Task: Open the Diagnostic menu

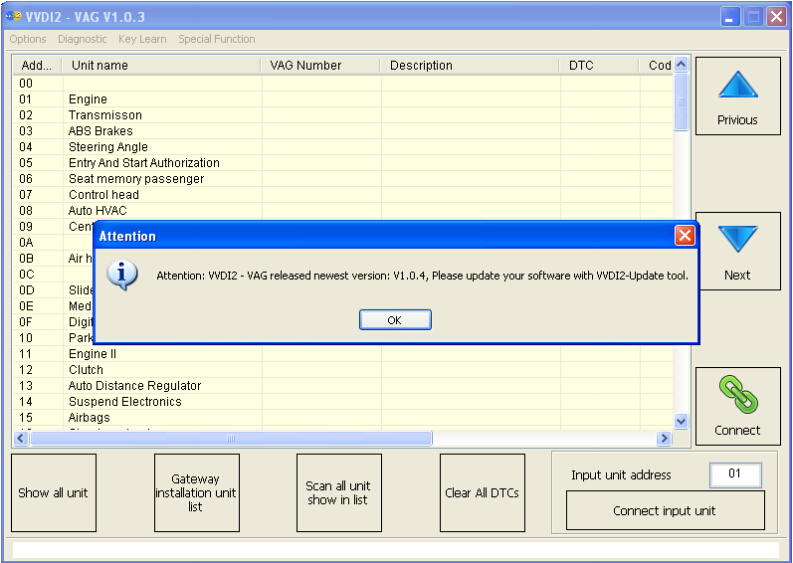Action: coord(82,39)
